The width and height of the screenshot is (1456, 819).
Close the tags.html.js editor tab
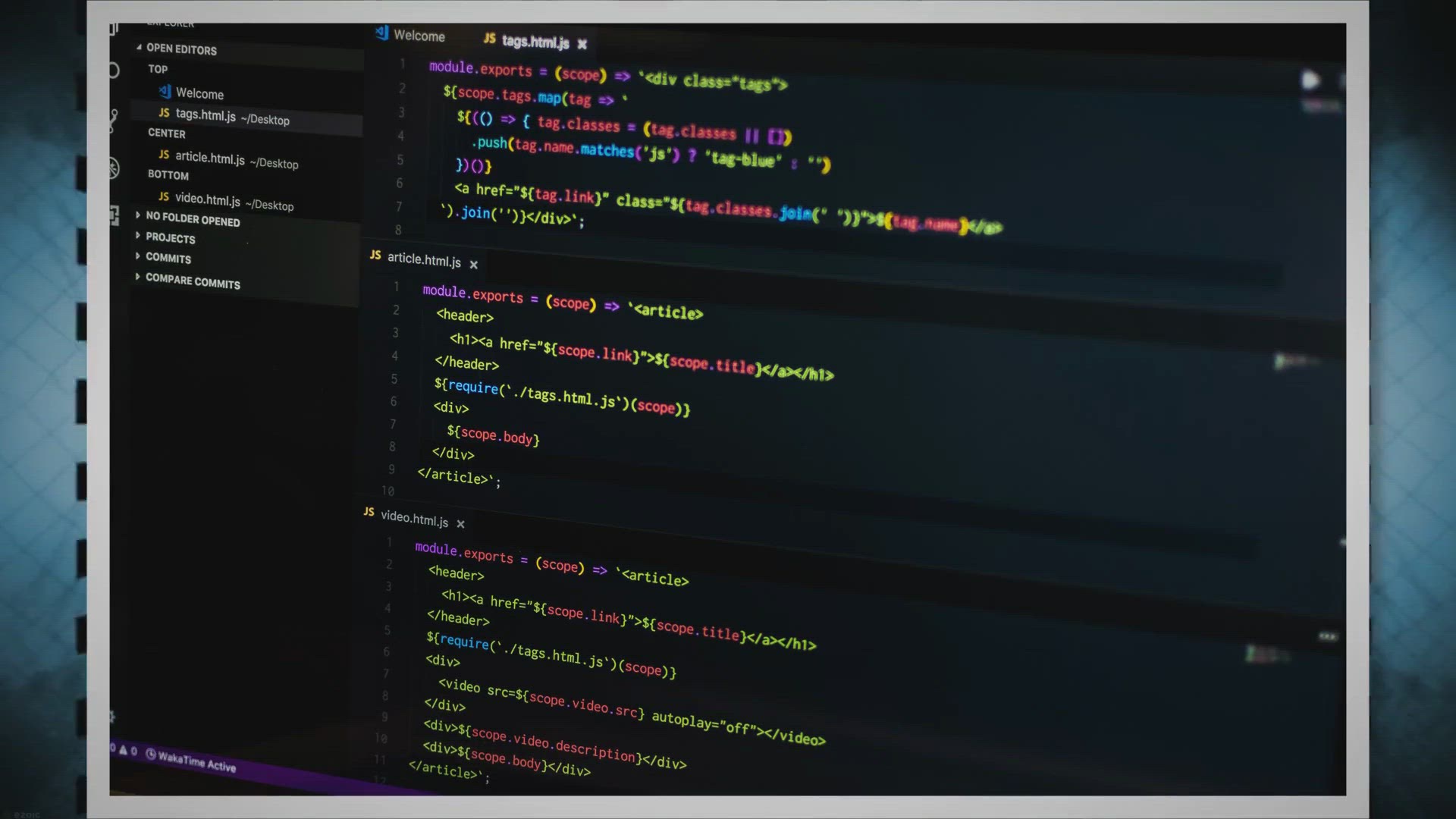point(582,44)
